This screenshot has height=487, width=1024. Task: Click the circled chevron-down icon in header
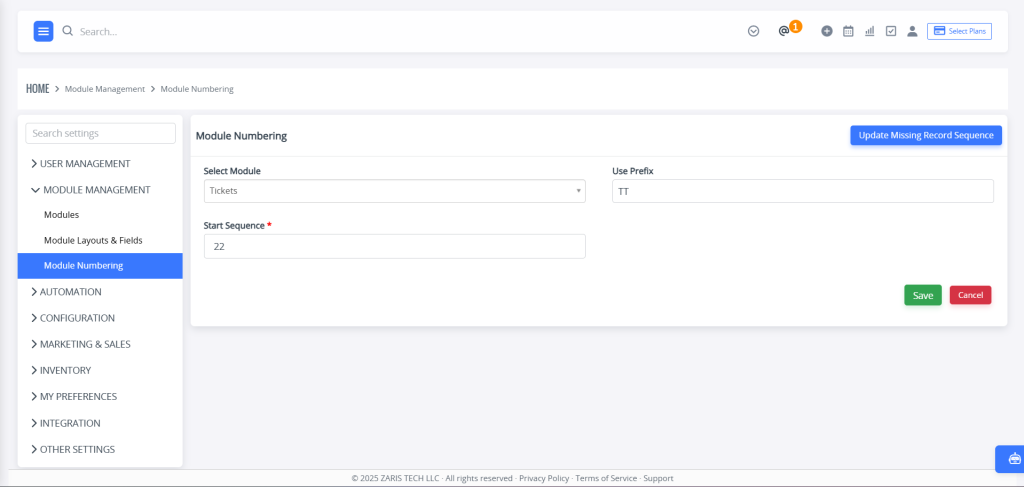[753, 31]
